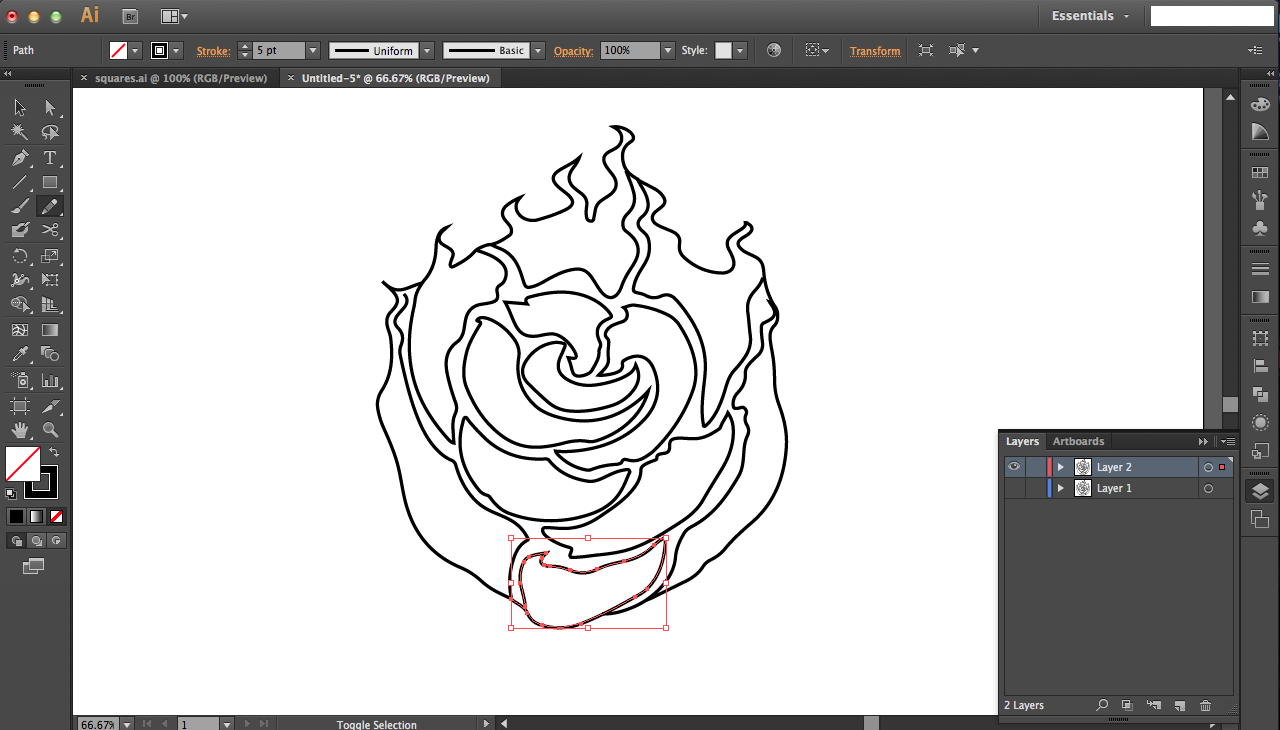Open the Basic brush definition dropdown
Viewport: 1280px width, 730px height.
coord(538,50)
